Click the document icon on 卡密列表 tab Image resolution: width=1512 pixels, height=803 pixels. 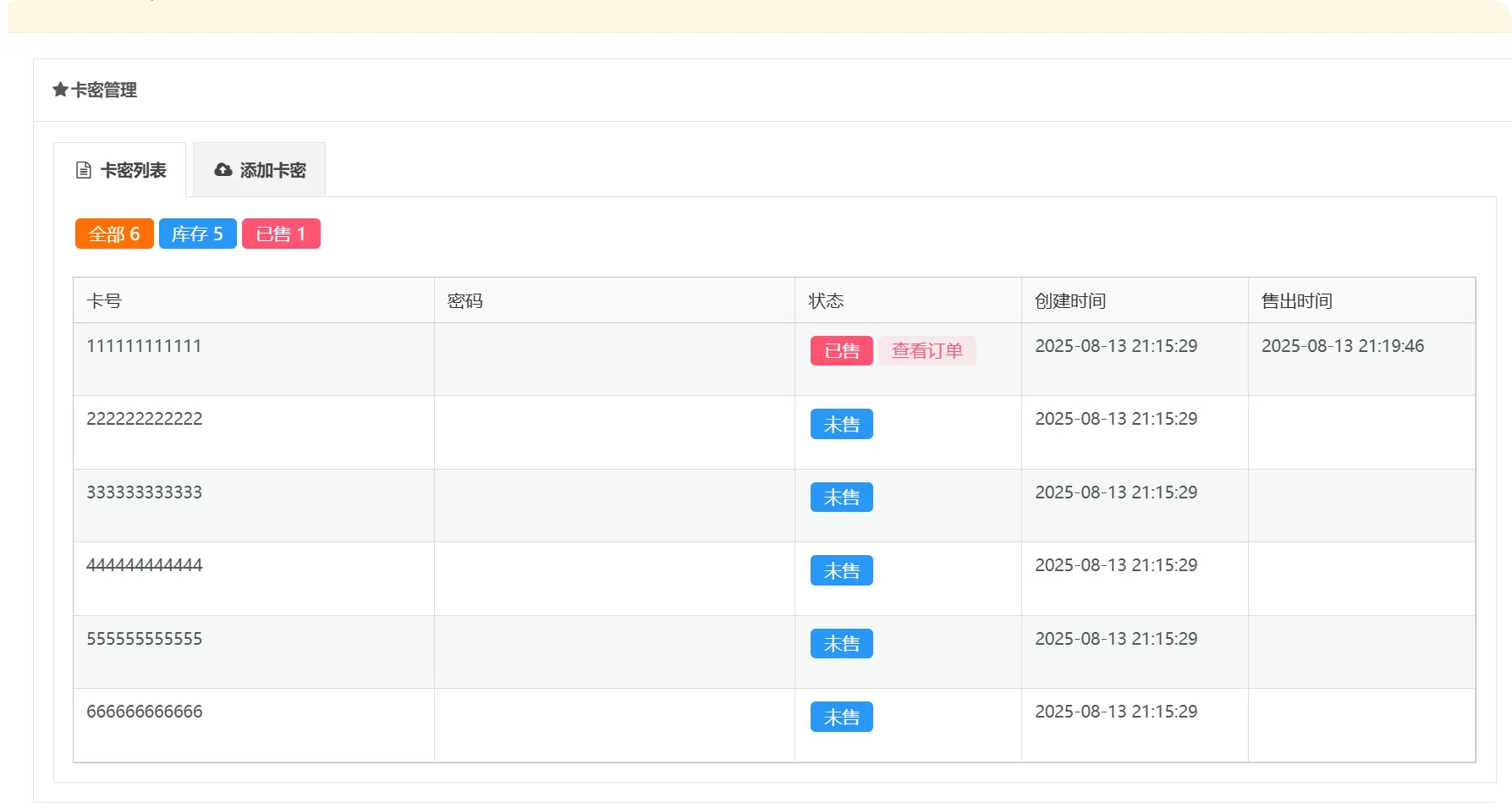[84, 170]
